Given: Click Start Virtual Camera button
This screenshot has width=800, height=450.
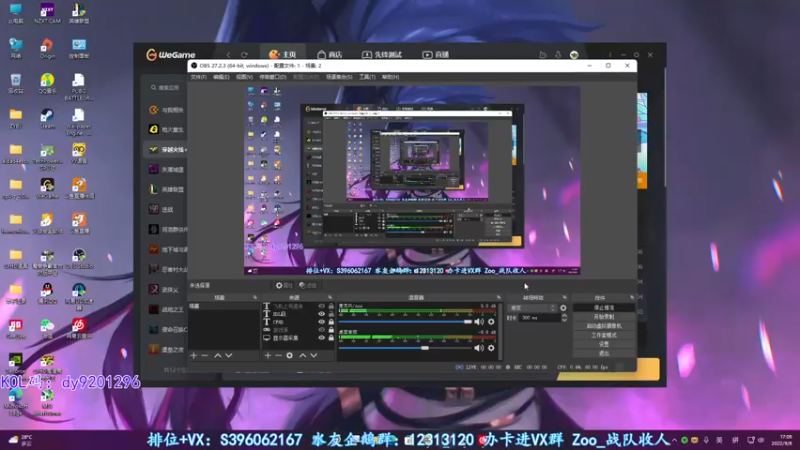Looking at the screenshot, I should [x=604, y=326].
